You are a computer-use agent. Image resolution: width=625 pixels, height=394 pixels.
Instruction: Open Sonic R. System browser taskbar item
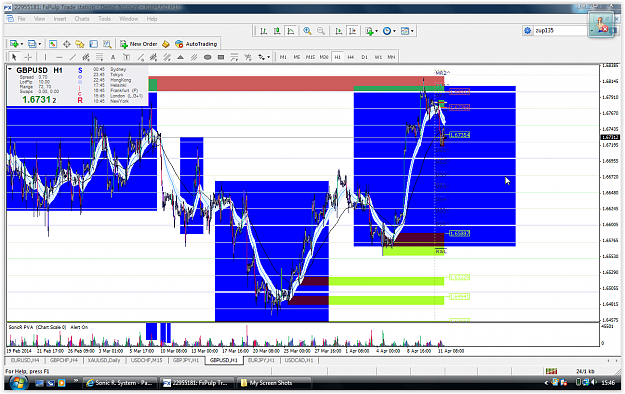pyautogui.click(x=120, y=383)
